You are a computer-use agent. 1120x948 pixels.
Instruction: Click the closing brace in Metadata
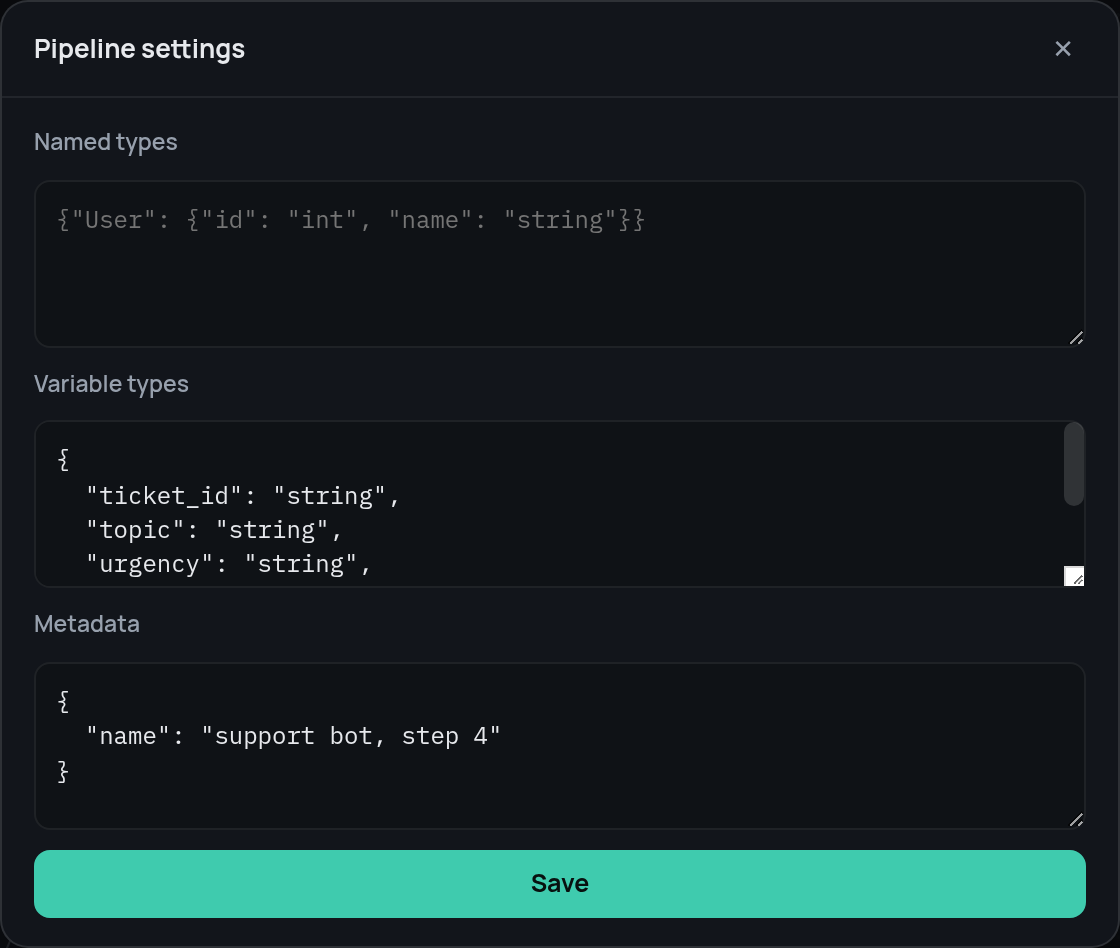(64, 772)
